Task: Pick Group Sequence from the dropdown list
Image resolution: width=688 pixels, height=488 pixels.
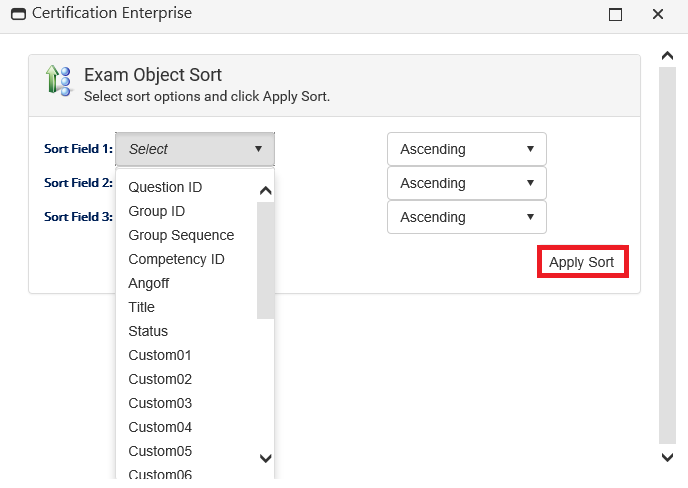Action: 181,235
